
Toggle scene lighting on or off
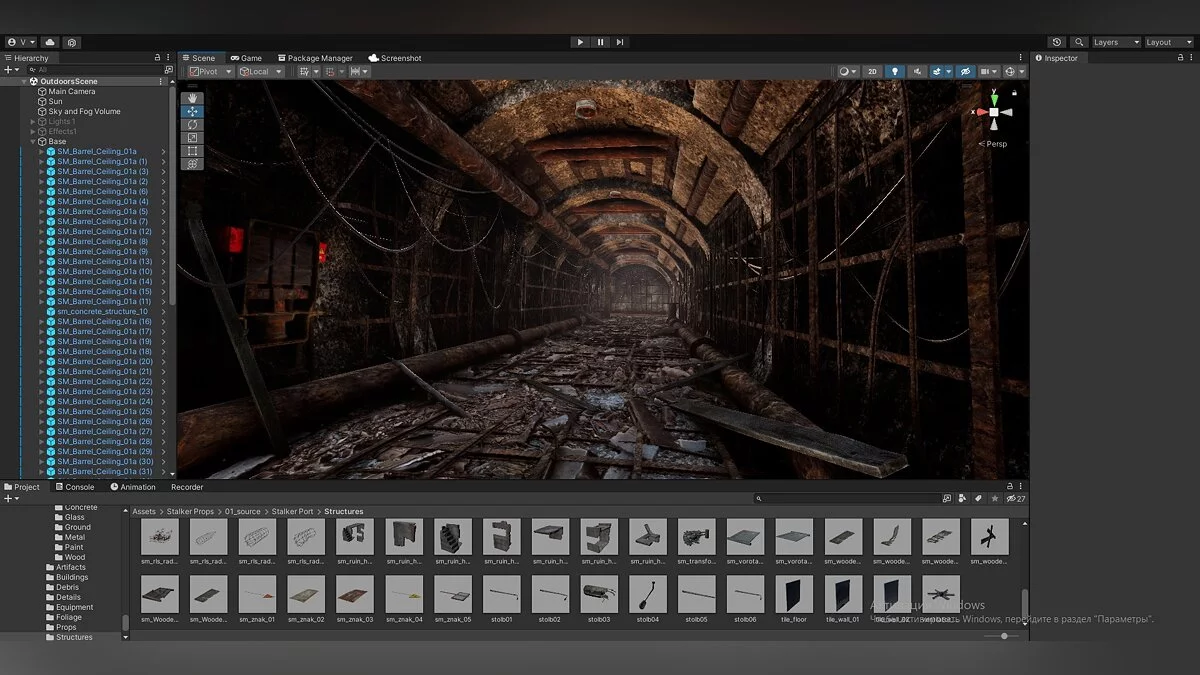pos(895,72)
